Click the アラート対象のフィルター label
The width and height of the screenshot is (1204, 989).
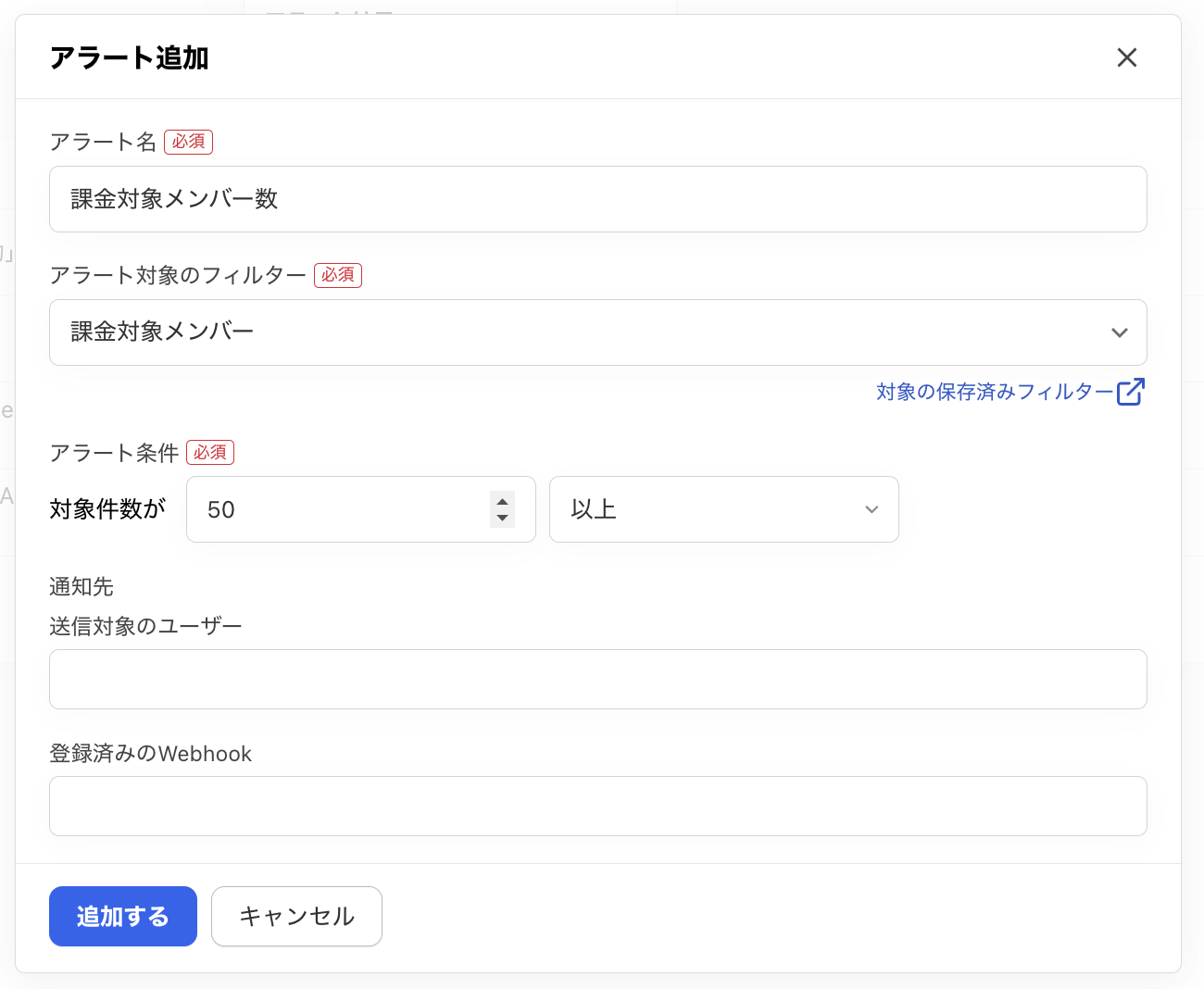(x=178, y=275)
